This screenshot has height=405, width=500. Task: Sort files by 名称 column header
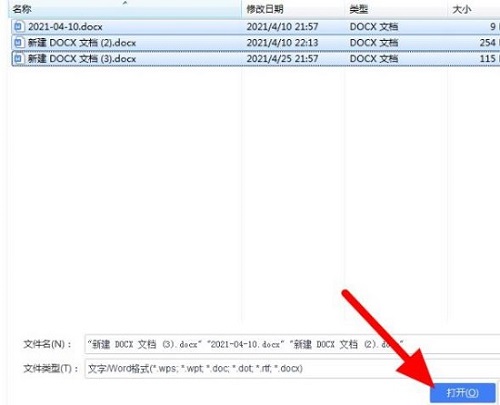pos(22,9)
